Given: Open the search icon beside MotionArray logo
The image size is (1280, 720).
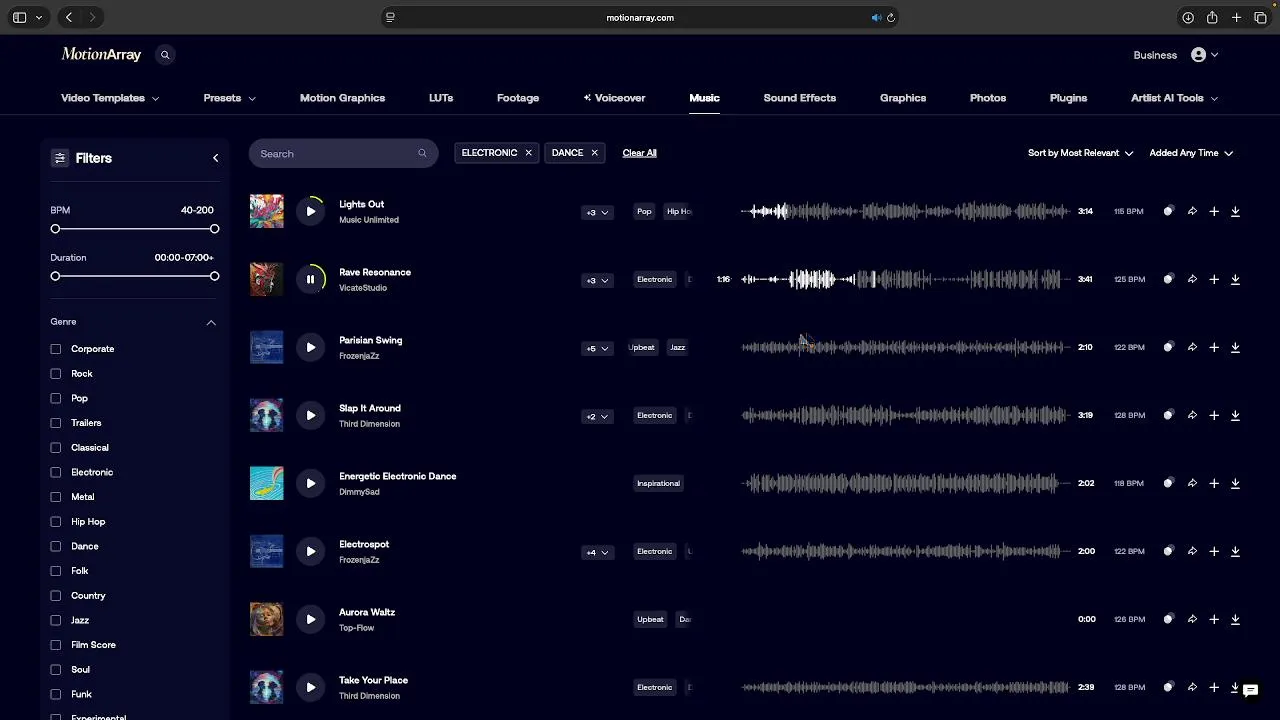Looking at the screenshot, I should click(x=165, y=55).
